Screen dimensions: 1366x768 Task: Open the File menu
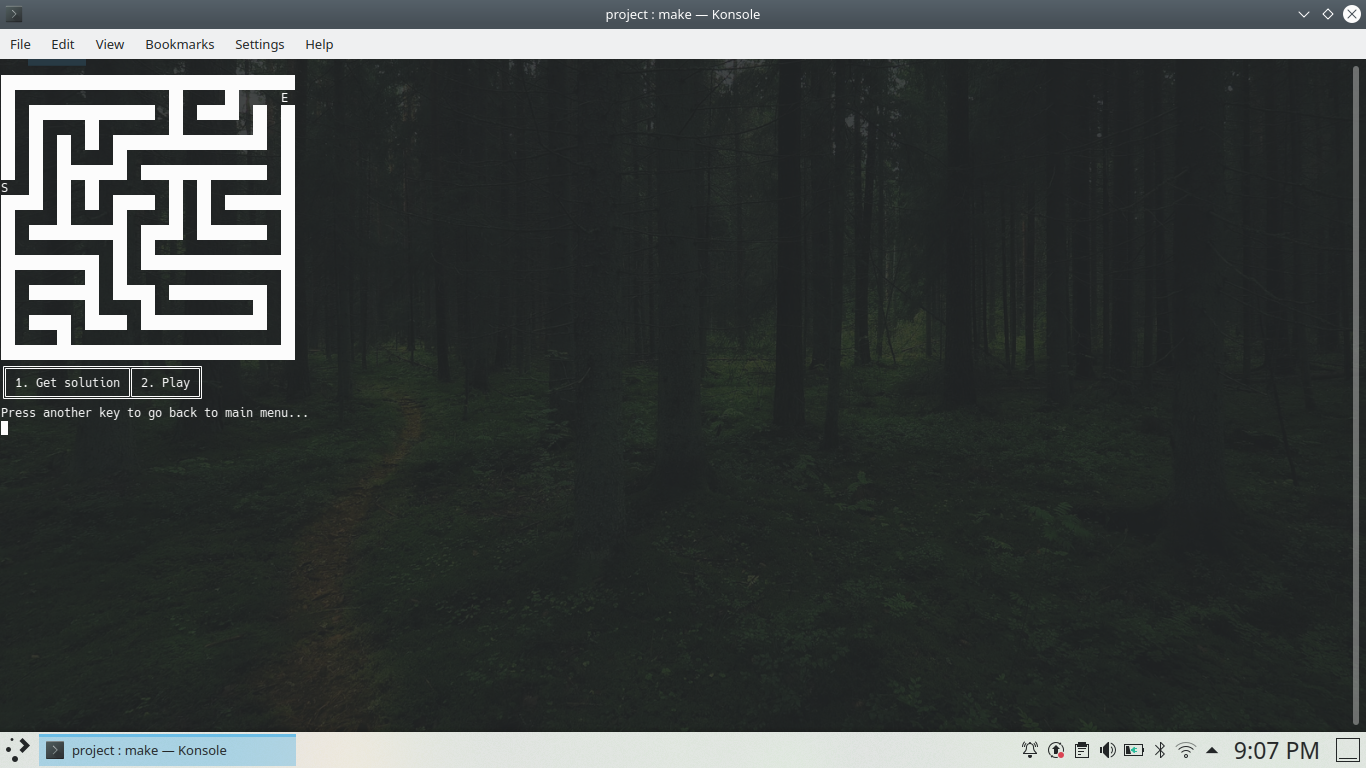[20, 44]
